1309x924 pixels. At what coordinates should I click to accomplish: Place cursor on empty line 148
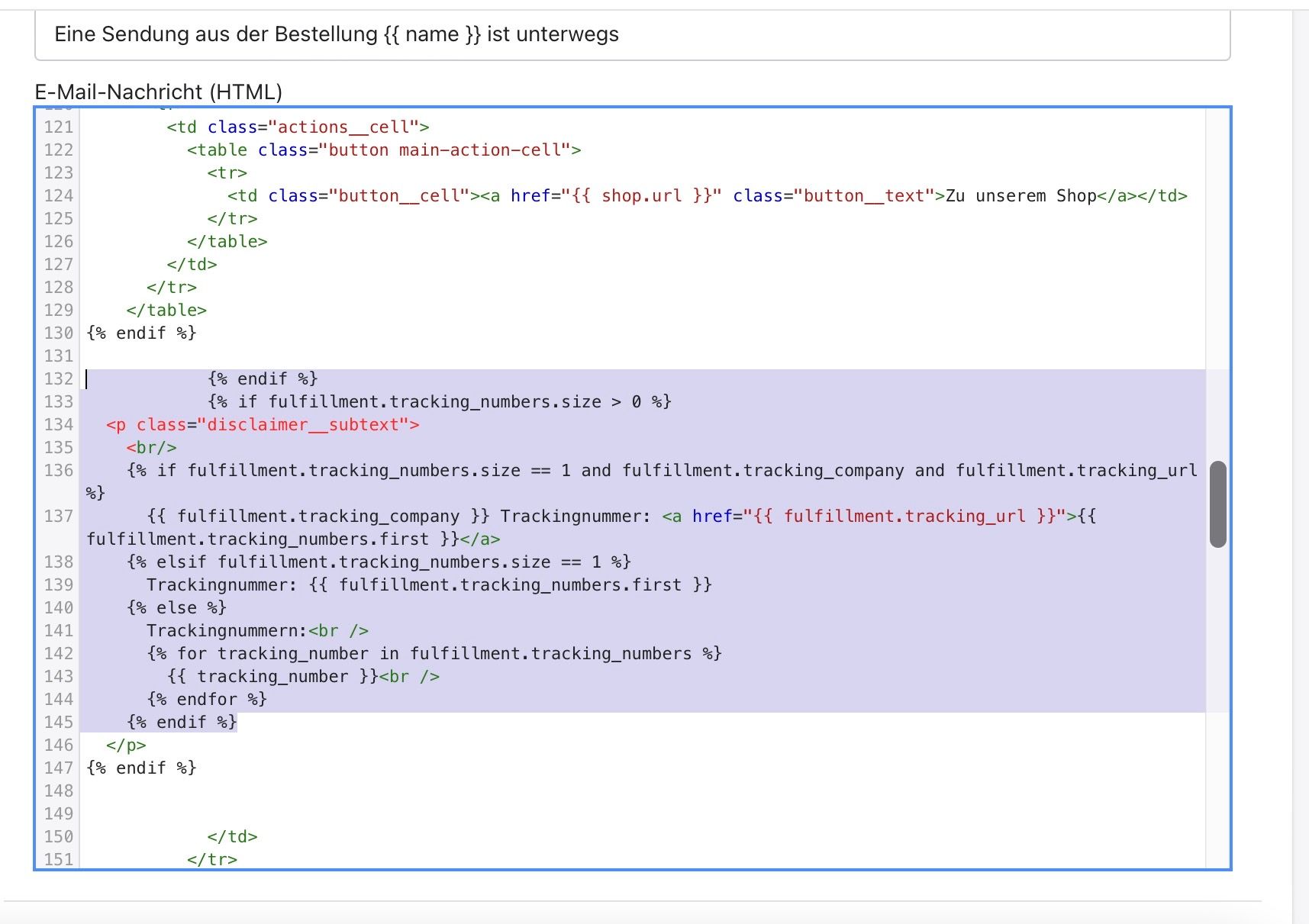pos(305,791)
